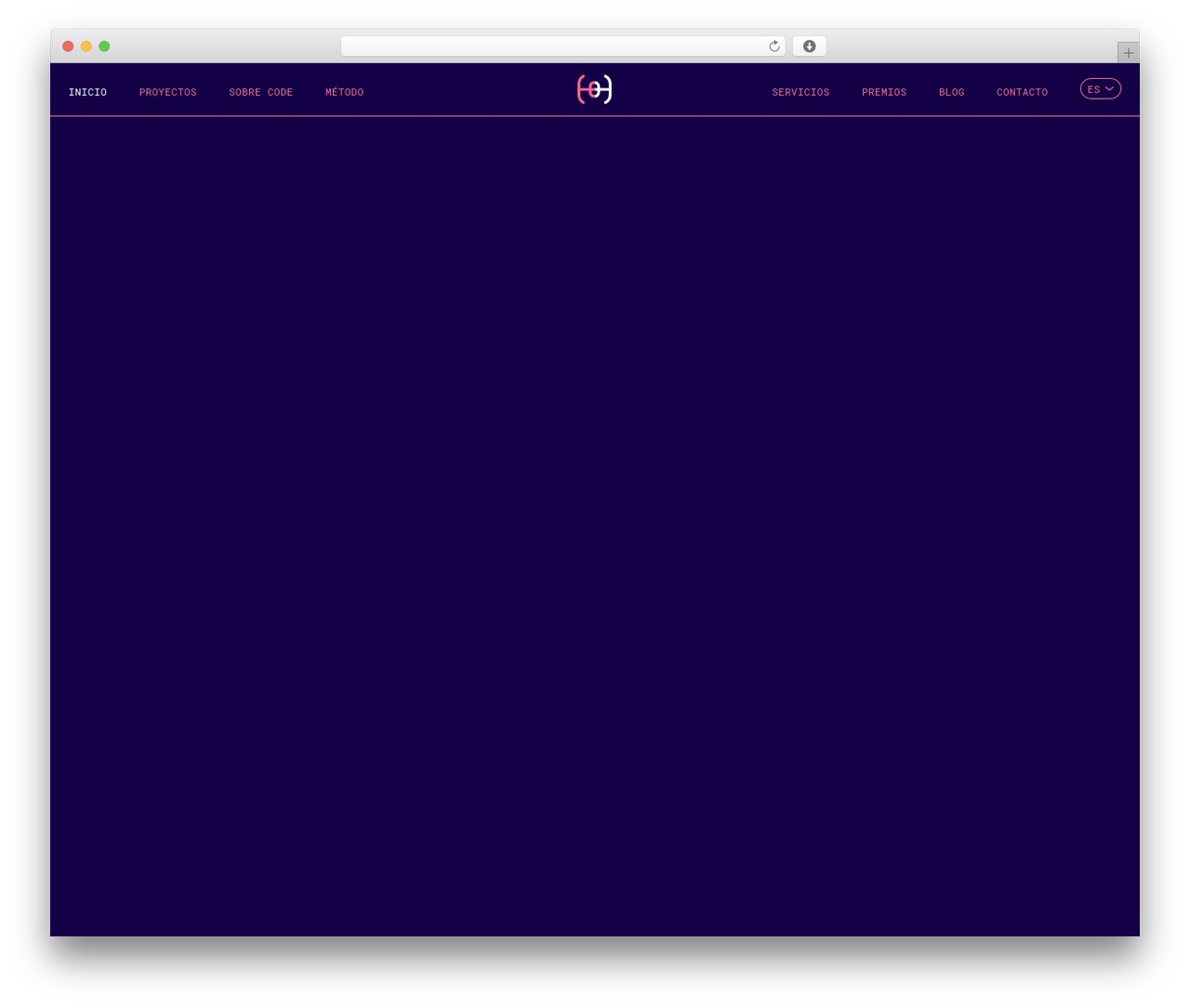Click the browser downloads icon
Viewport: 1190px width, 1008px height.
click(809, 46)
